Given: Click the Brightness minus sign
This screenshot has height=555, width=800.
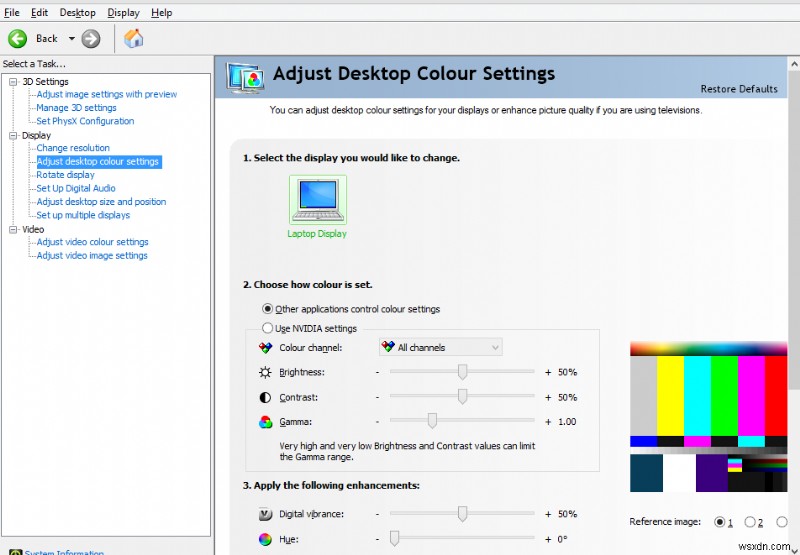Looking at the screenshot, I should click(x=378, y=372).
